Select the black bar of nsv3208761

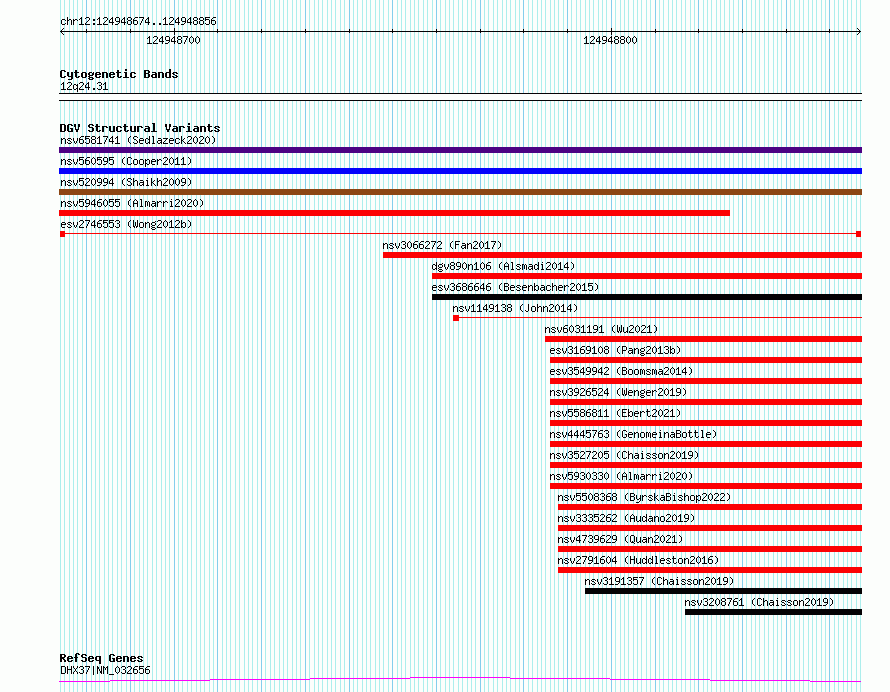pos(774,612)
